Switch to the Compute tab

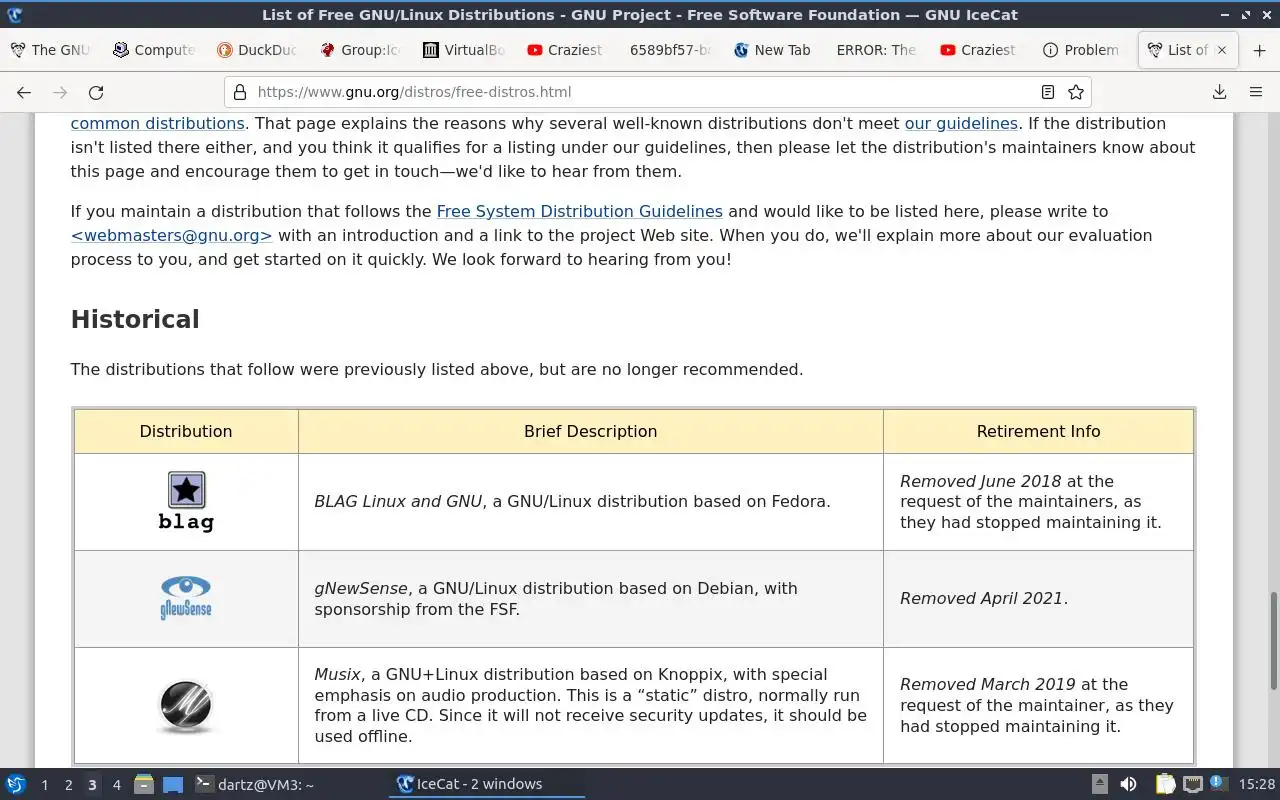[x=154, y=50]
